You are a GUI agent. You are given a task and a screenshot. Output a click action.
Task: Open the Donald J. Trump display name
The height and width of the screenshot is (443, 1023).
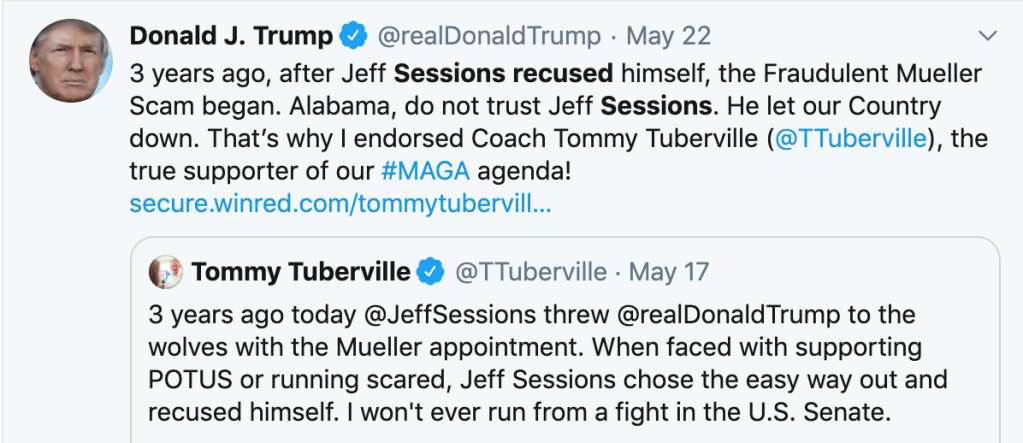coord(231,37)
